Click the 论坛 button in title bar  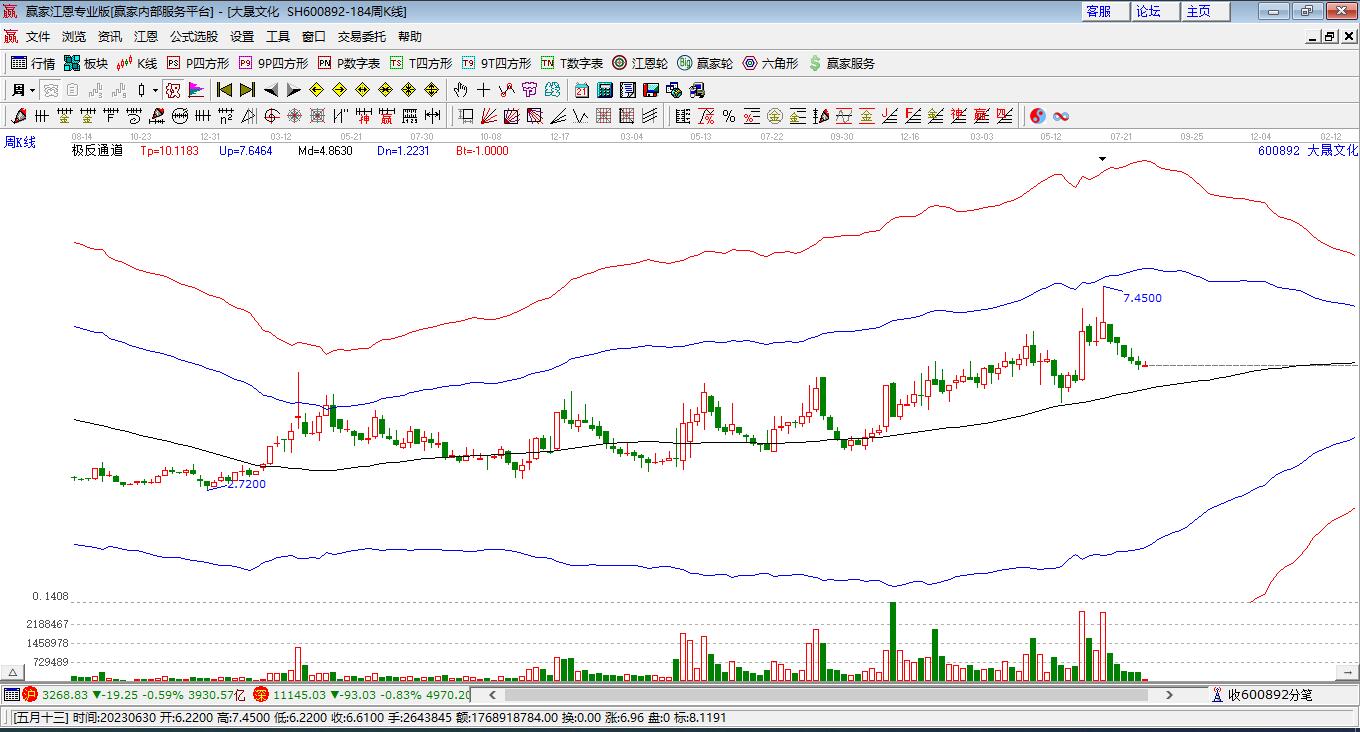[x=1148, y=11]
